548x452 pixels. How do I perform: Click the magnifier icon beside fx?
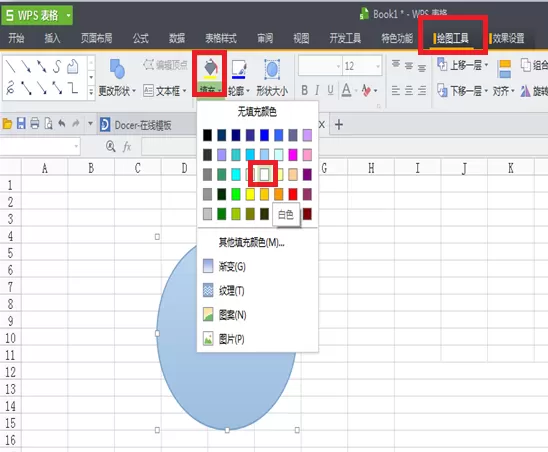pos(110,146)
